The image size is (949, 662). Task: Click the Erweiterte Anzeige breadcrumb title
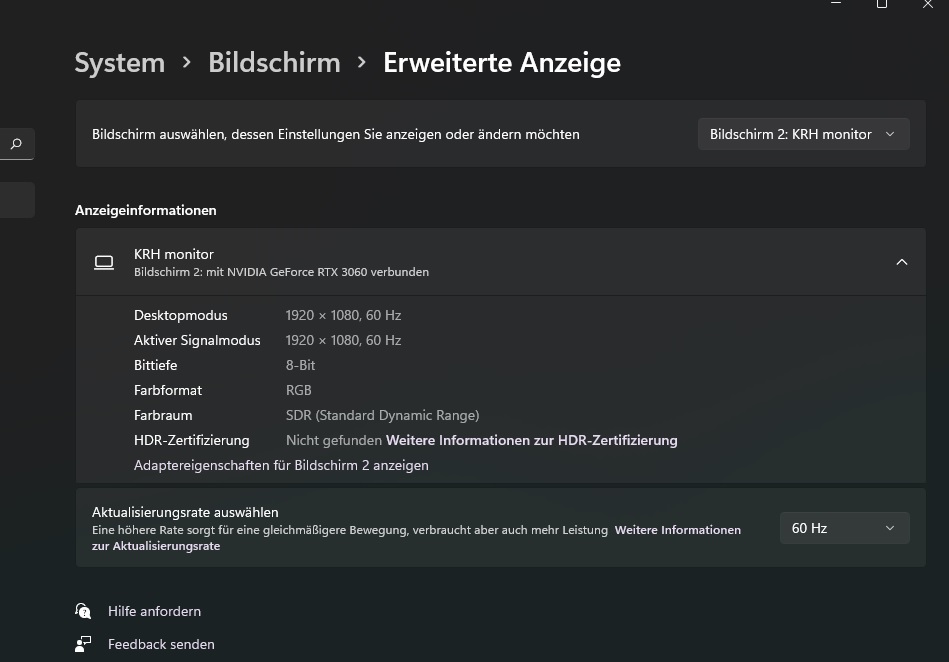(502, 63)
